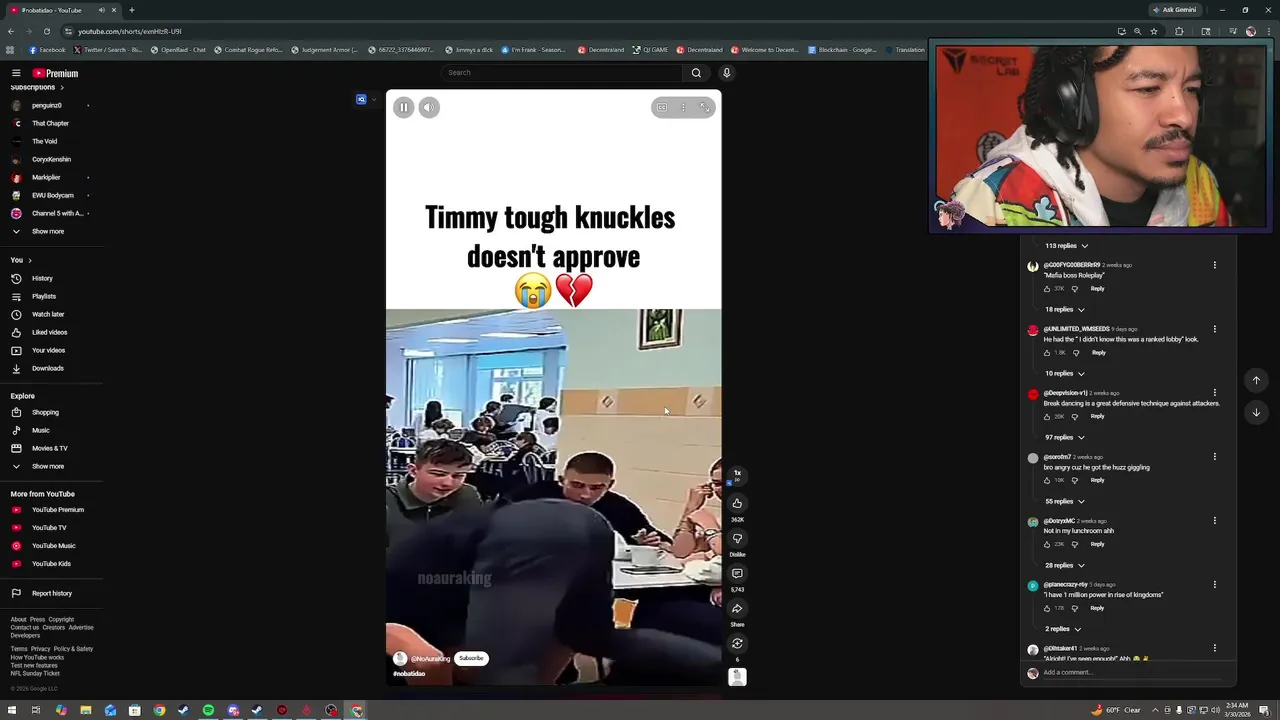
Task: Open options for @DotryxMC comment
Action: tap(1215, 521)
